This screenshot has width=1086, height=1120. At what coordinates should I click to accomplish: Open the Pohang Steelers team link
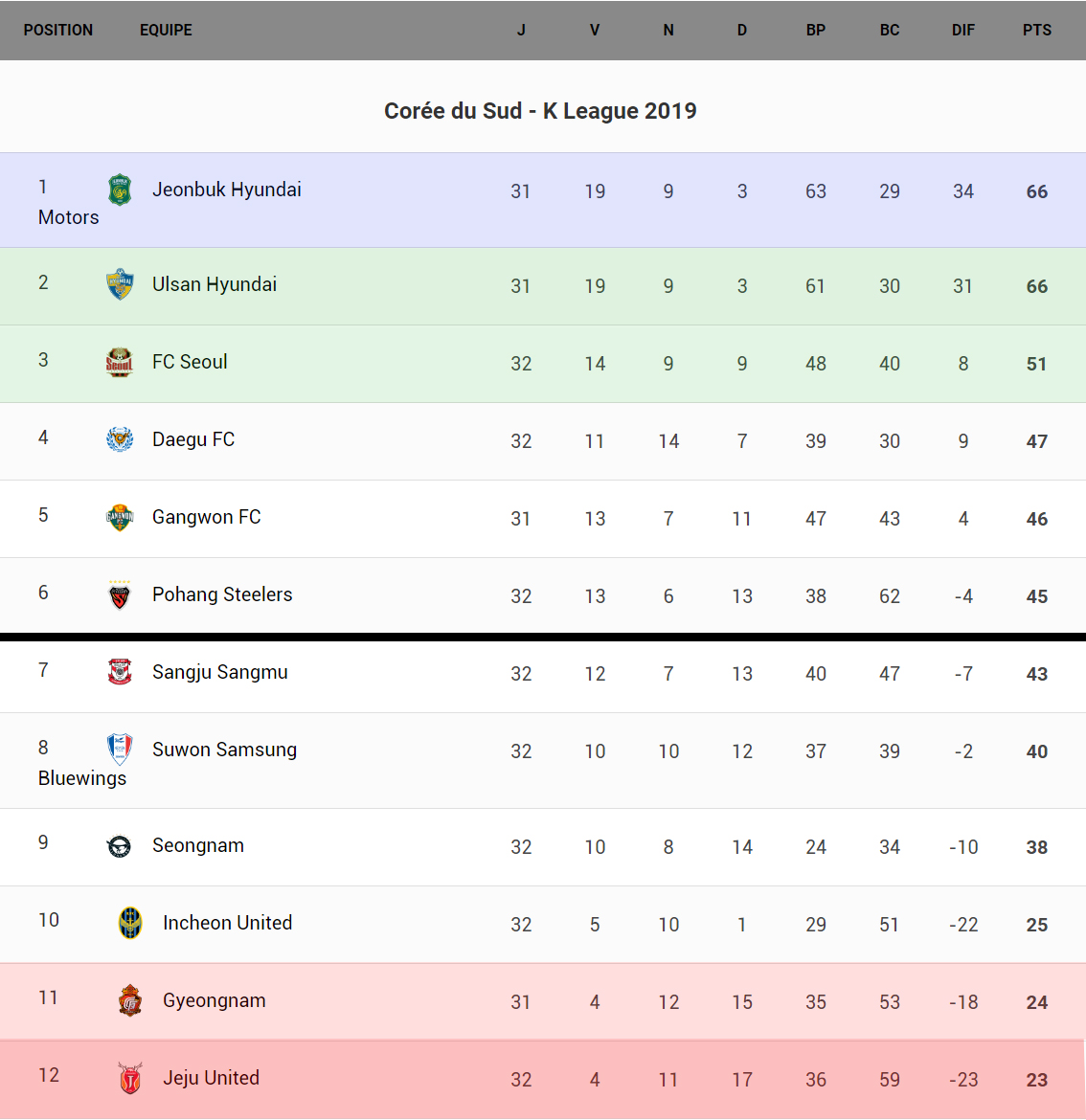pyautogui.click(x=222, y=594)
